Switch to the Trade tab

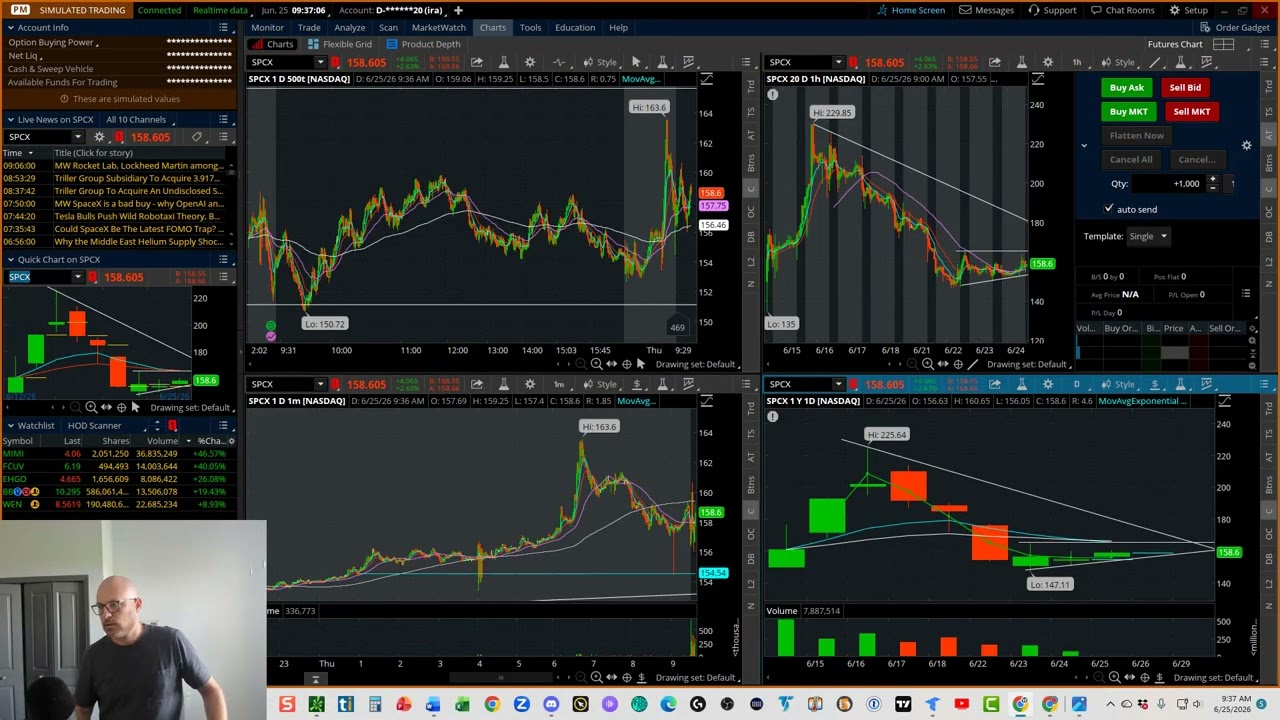point(308,27)
